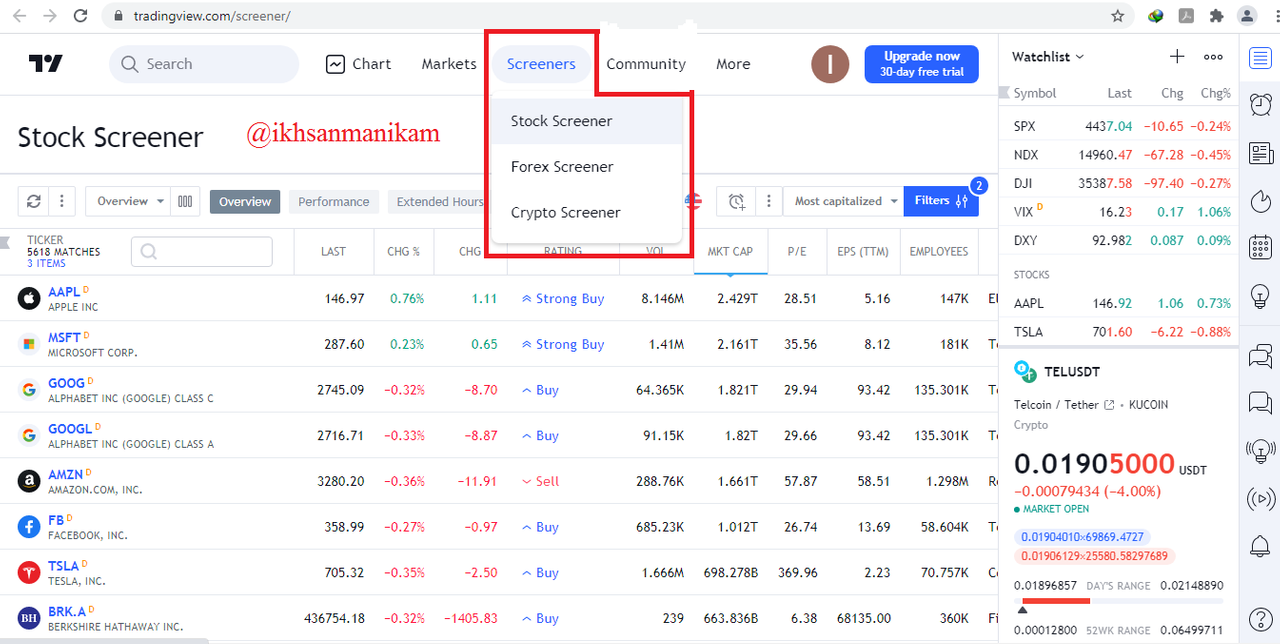This screenshot has width=1280, height=644.
Task: Click the 3 ITEMS link under ticker
Action: [x=46, y=263]
